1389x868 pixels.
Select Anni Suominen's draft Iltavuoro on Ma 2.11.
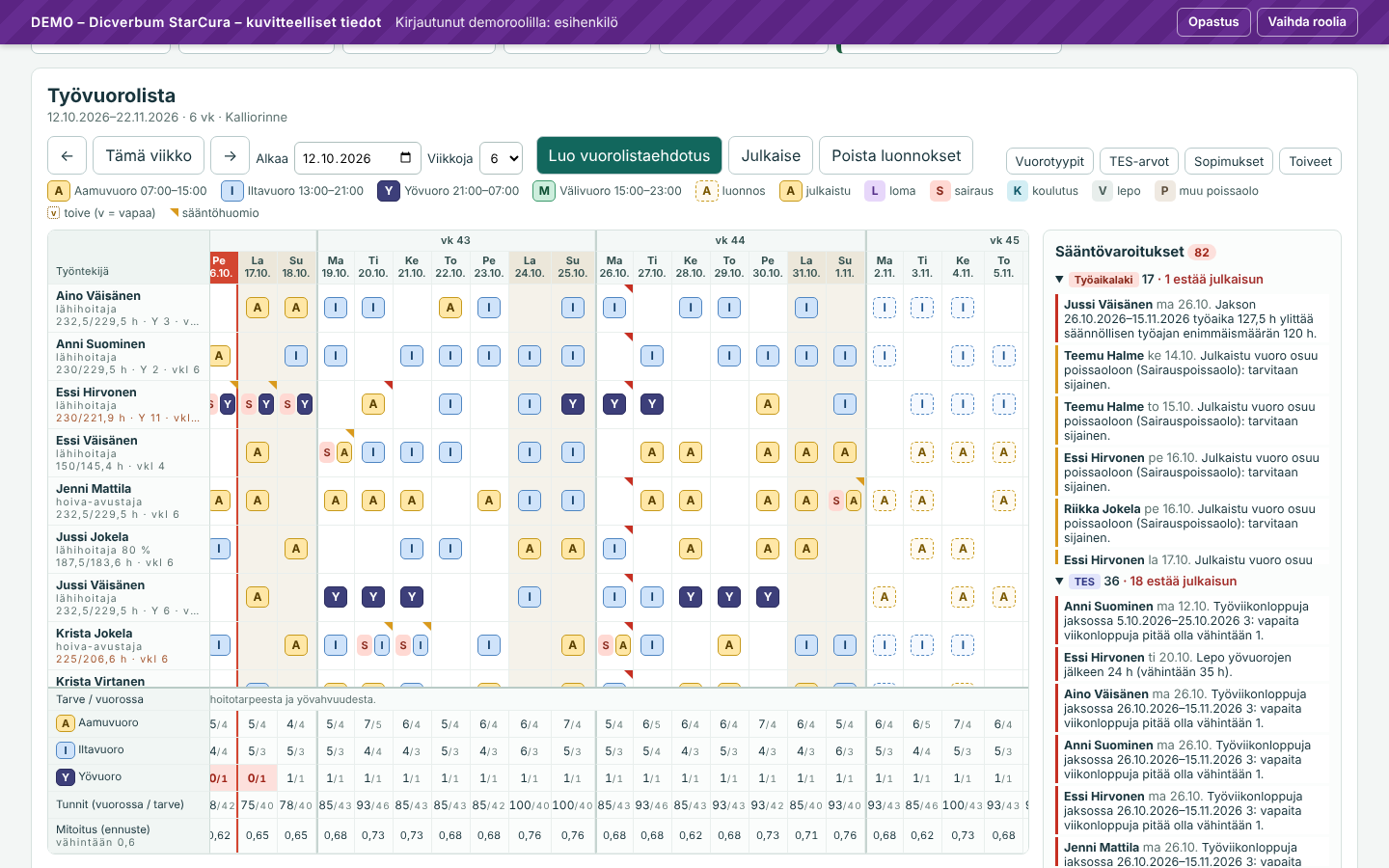[885, 356]
